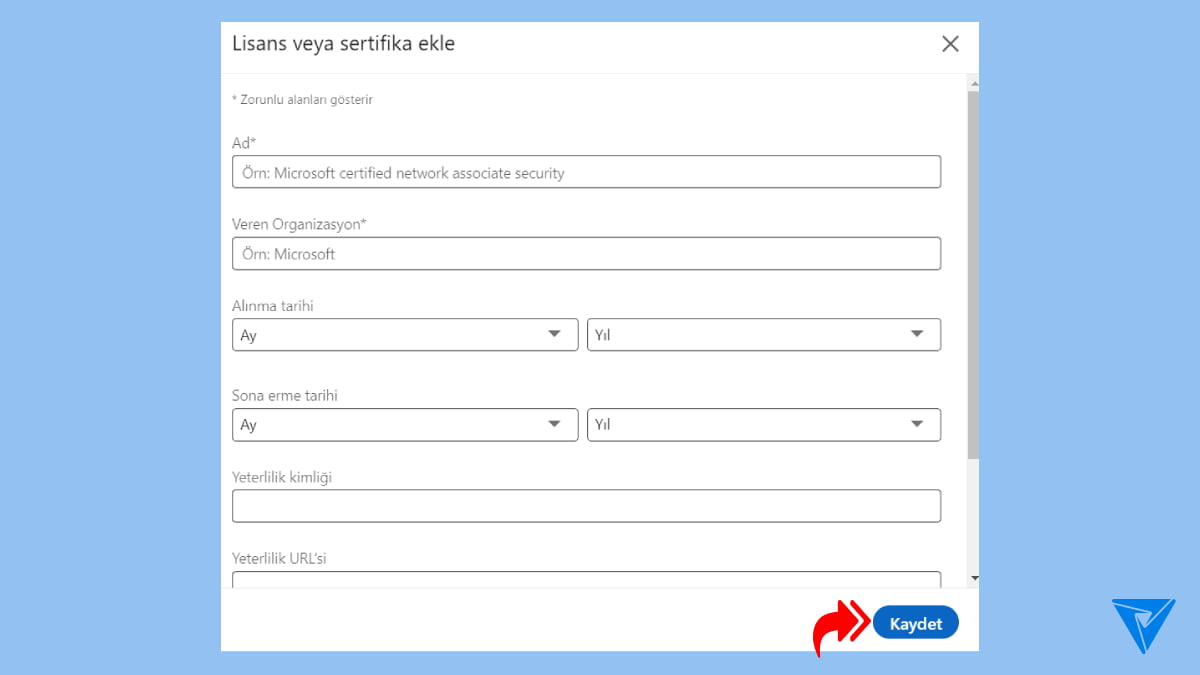Open the 'Yıl' dropdown under Alınma tarihi
Viewport: 1200px width, 675px height.
(763, 334)
